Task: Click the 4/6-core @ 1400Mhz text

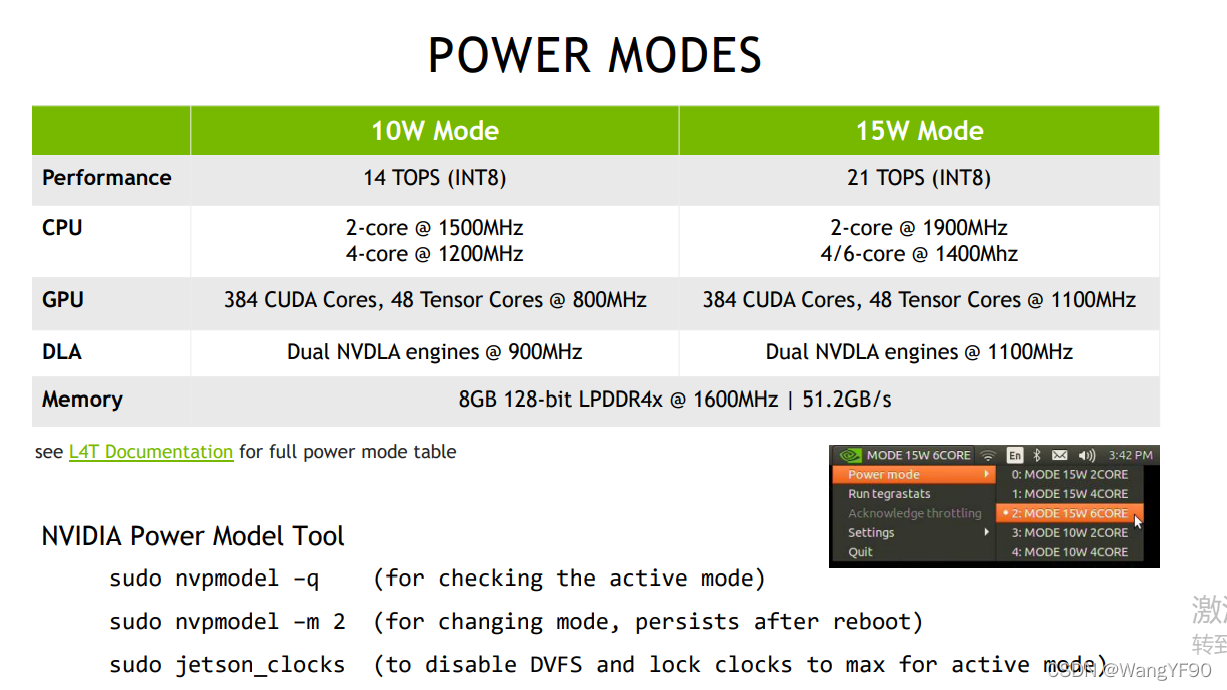Action: tap(919, 254)
